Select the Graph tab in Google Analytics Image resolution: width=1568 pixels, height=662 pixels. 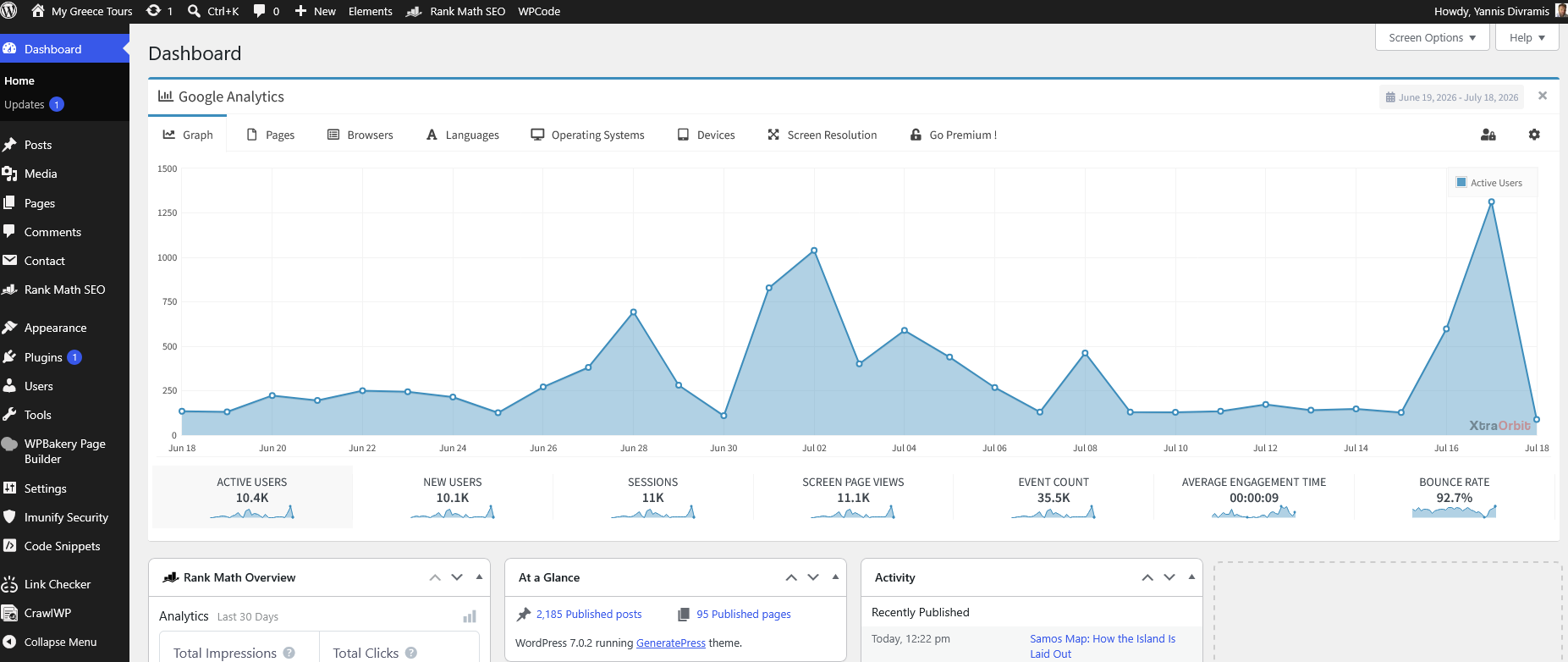click(188, 135)
